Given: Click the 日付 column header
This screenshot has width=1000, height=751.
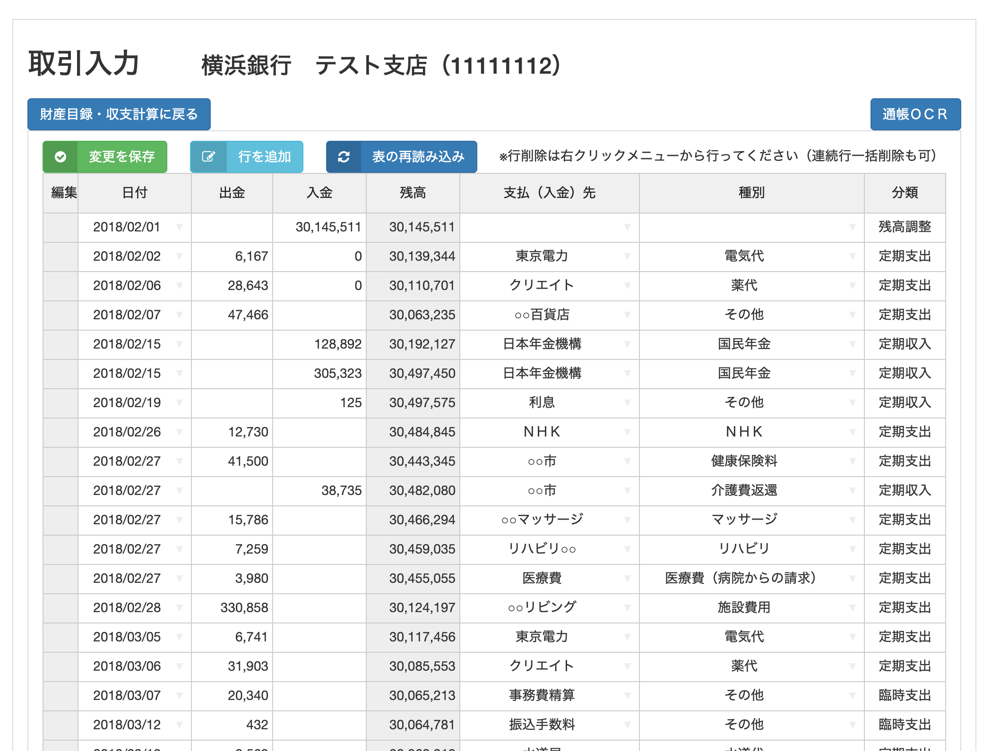Looking at the screenshot, I should [x=134, y=193].
